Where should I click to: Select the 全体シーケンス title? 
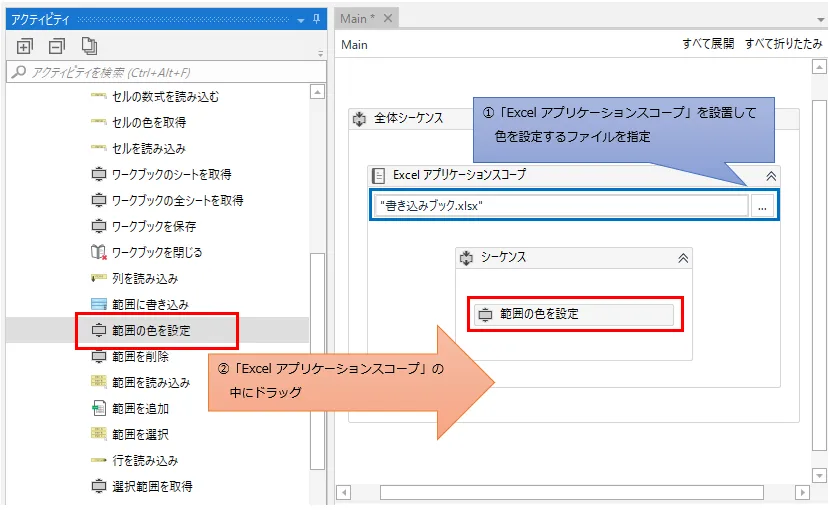pos(408,118)
